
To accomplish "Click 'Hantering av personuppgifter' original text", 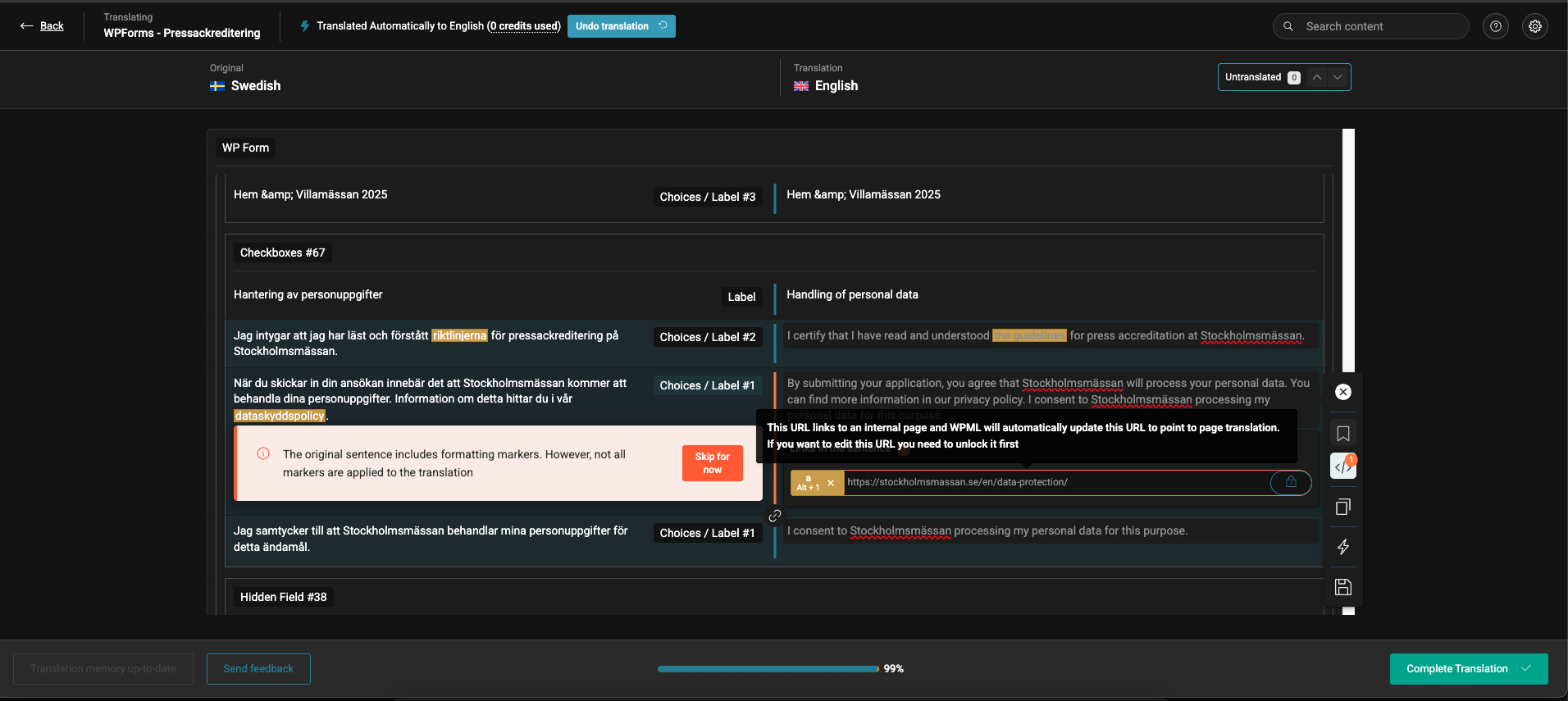I will 308,294.
